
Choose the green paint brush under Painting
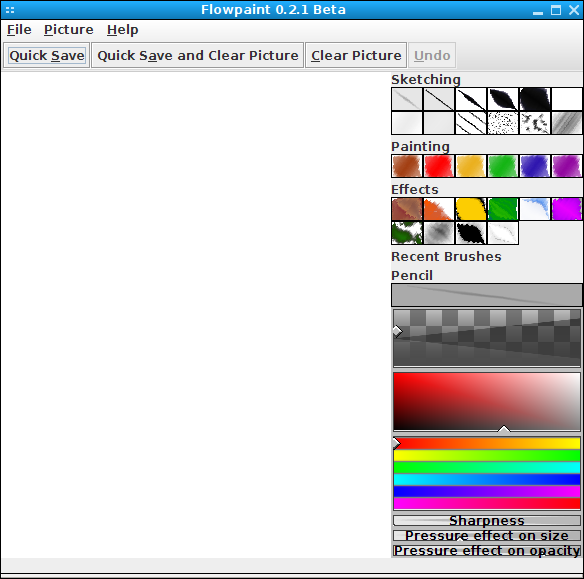click(x=503, y=166)
